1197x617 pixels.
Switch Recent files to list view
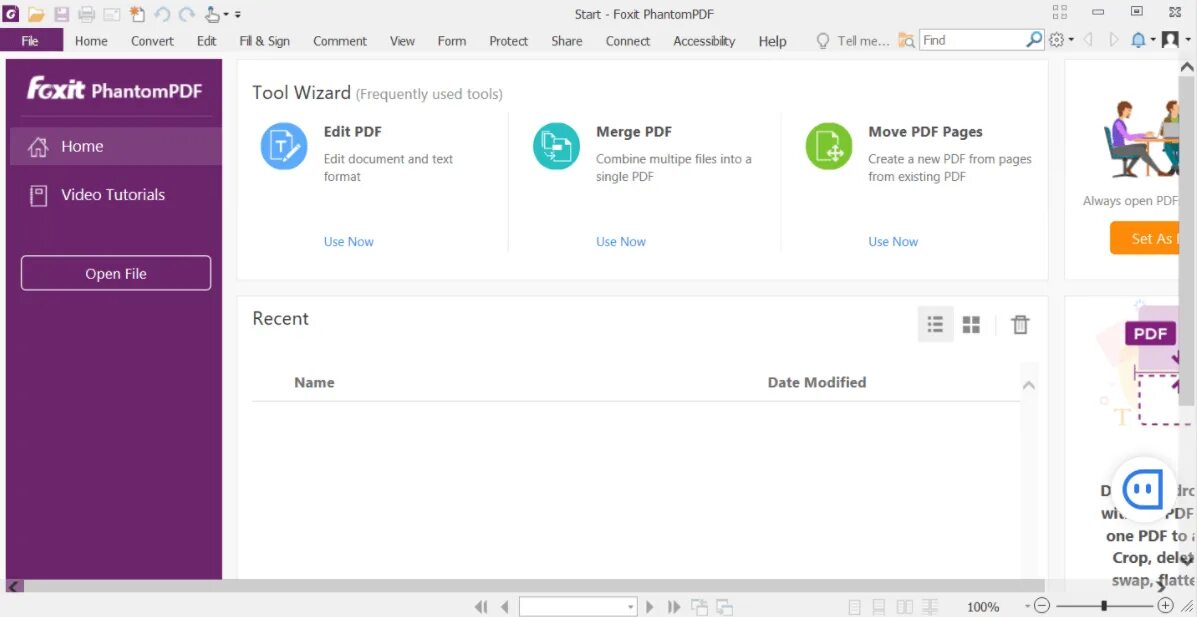(935, 324)
